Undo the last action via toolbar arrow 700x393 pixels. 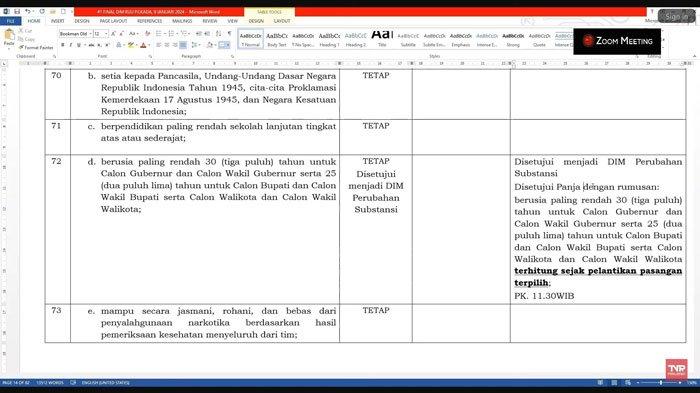(27, 11)
